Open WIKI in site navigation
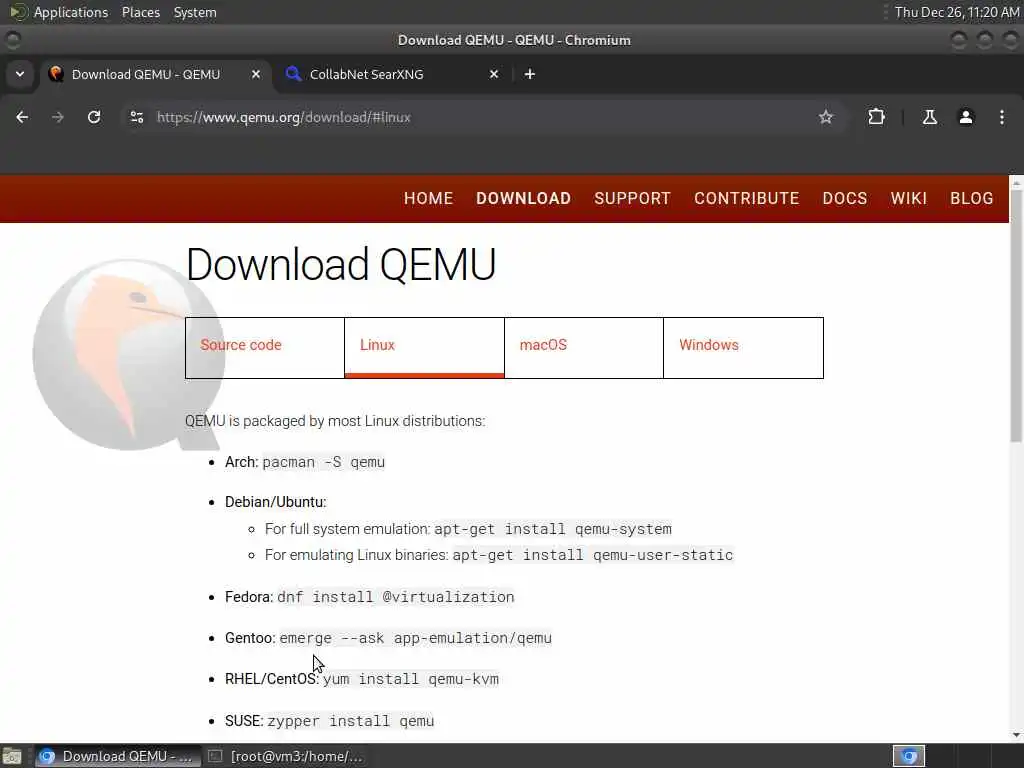This screenshot has height=768, width=1024. coord(909,199)
